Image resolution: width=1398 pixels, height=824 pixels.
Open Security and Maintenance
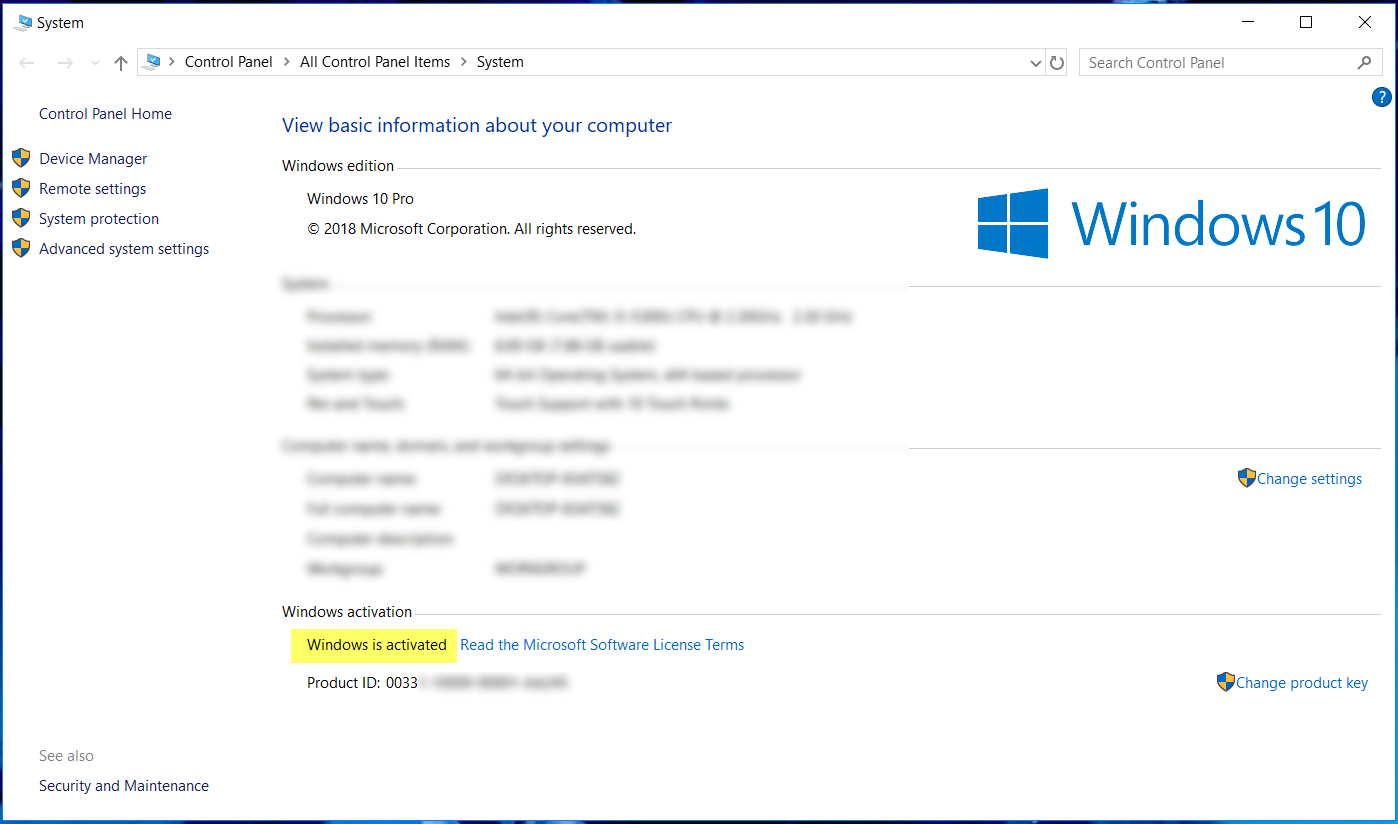[124, 786]
